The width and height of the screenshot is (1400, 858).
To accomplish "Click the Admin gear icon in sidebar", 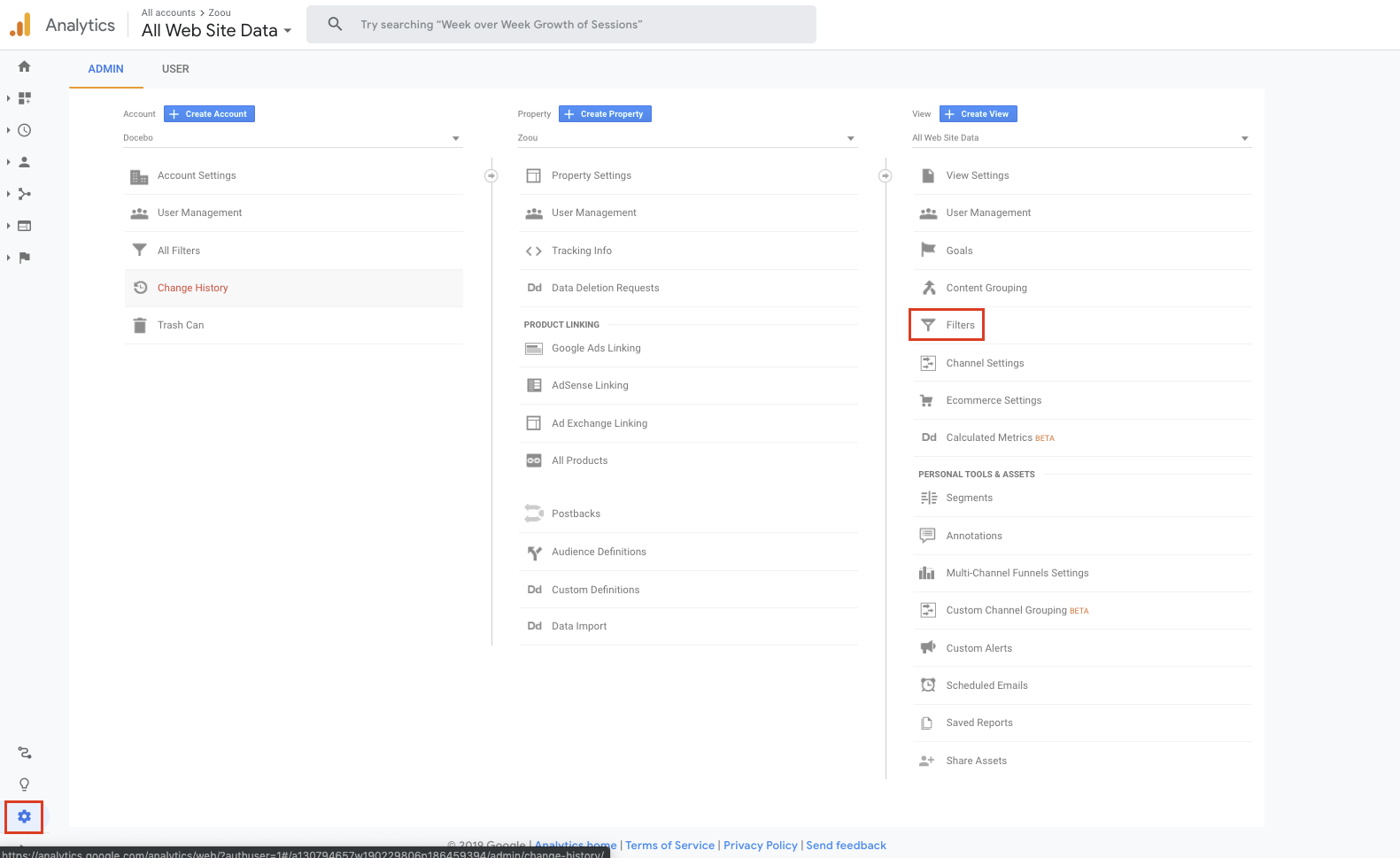I will [x=24, y=816].
